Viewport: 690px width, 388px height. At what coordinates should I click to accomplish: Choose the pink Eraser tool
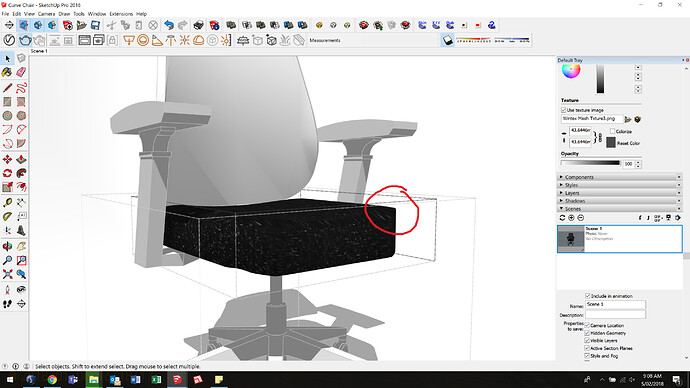[21, 72]
